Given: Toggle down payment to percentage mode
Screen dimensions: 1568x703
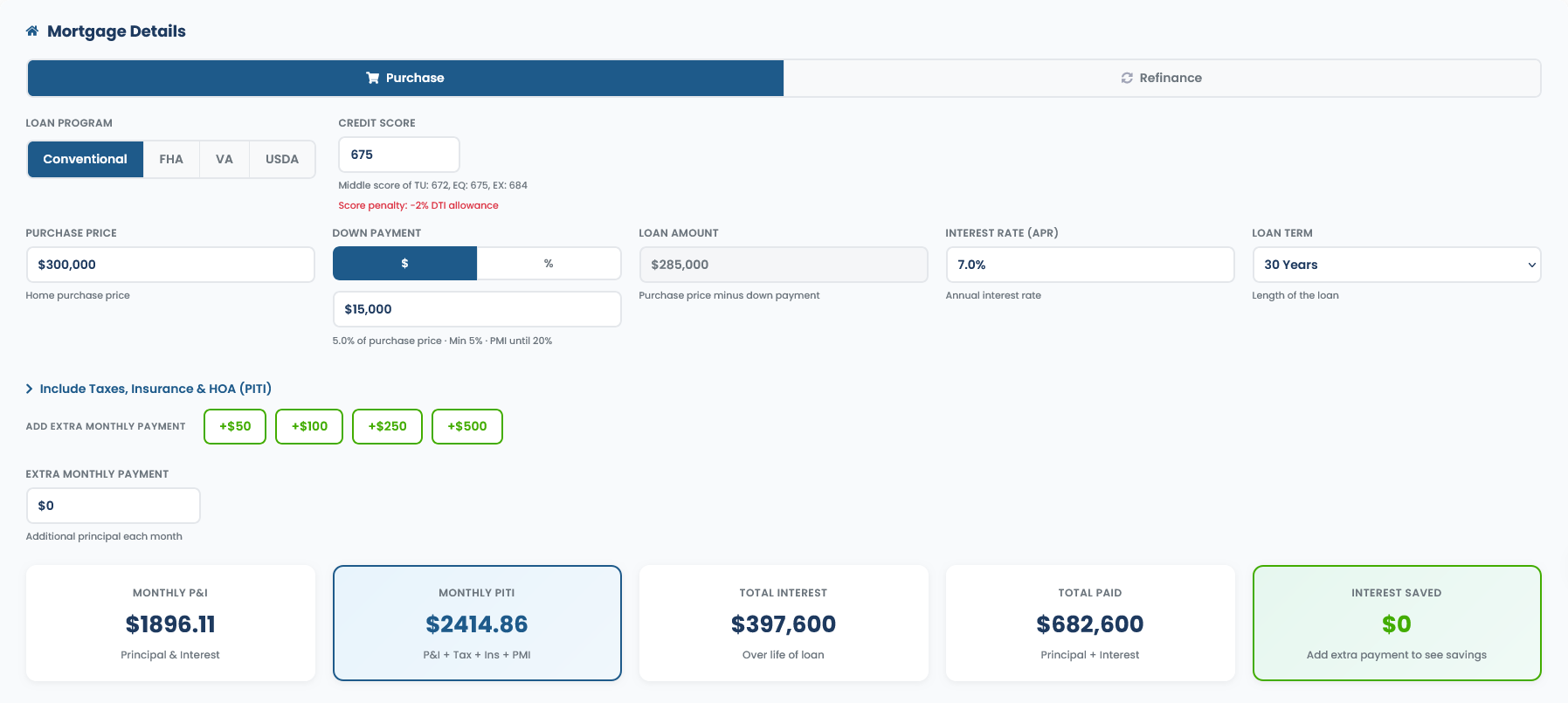Looking at the screenshot, I should (549, 263).
